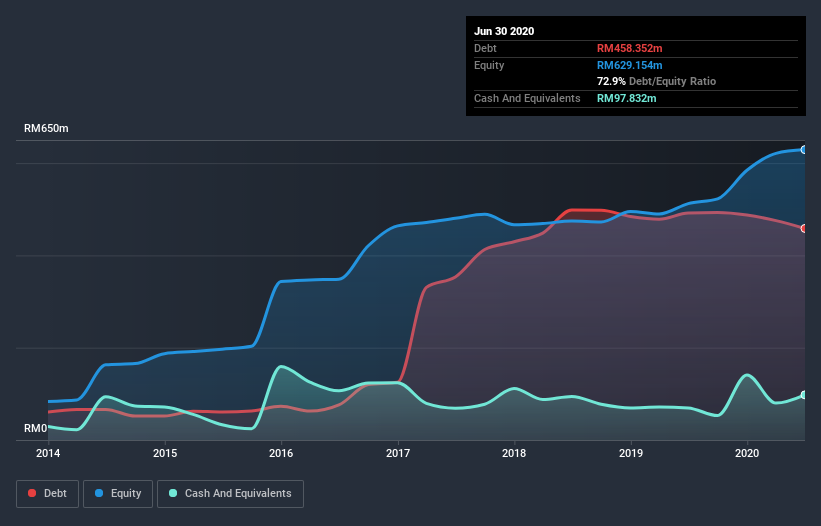Select the 2020 x-axis label

click(747, 453)
